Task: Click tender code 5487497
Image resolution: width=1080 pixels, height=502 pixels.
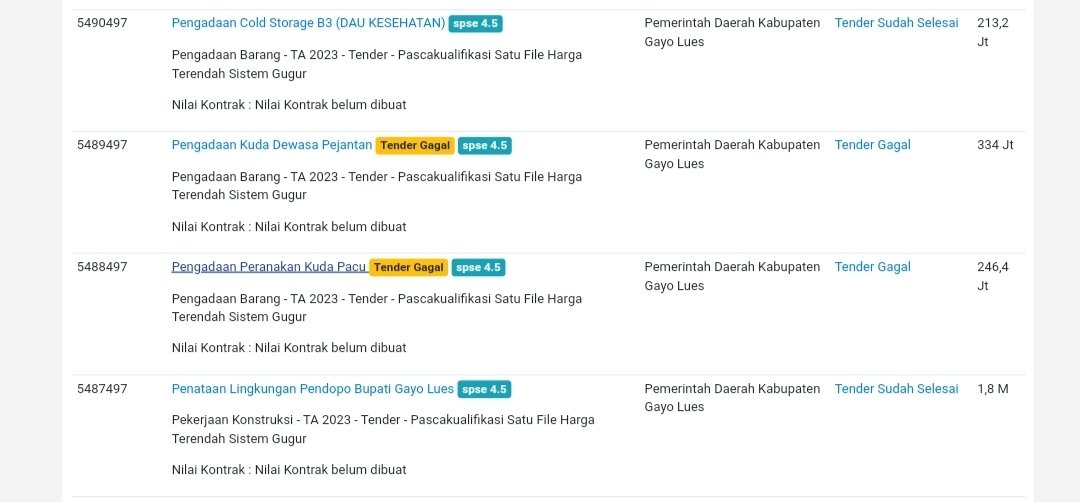Action: click(102, 389)
